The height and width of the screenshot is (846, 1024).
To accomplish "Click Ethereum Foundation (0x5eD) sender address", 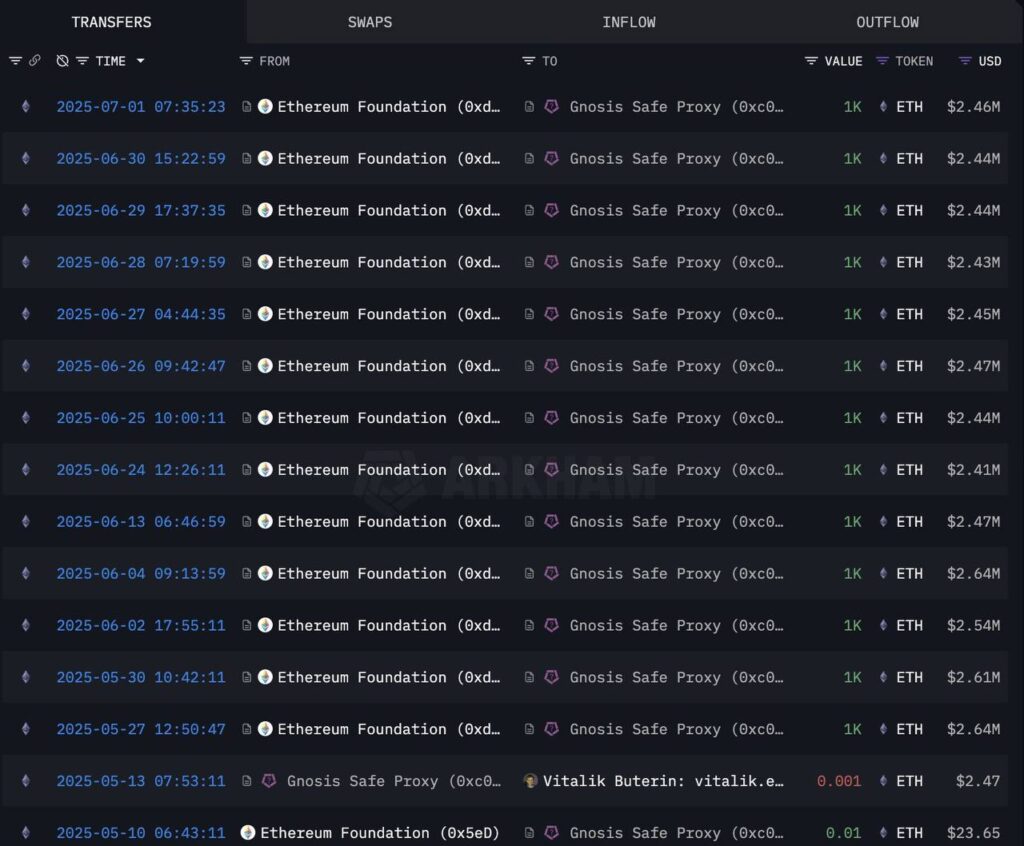I will [379, 833].
